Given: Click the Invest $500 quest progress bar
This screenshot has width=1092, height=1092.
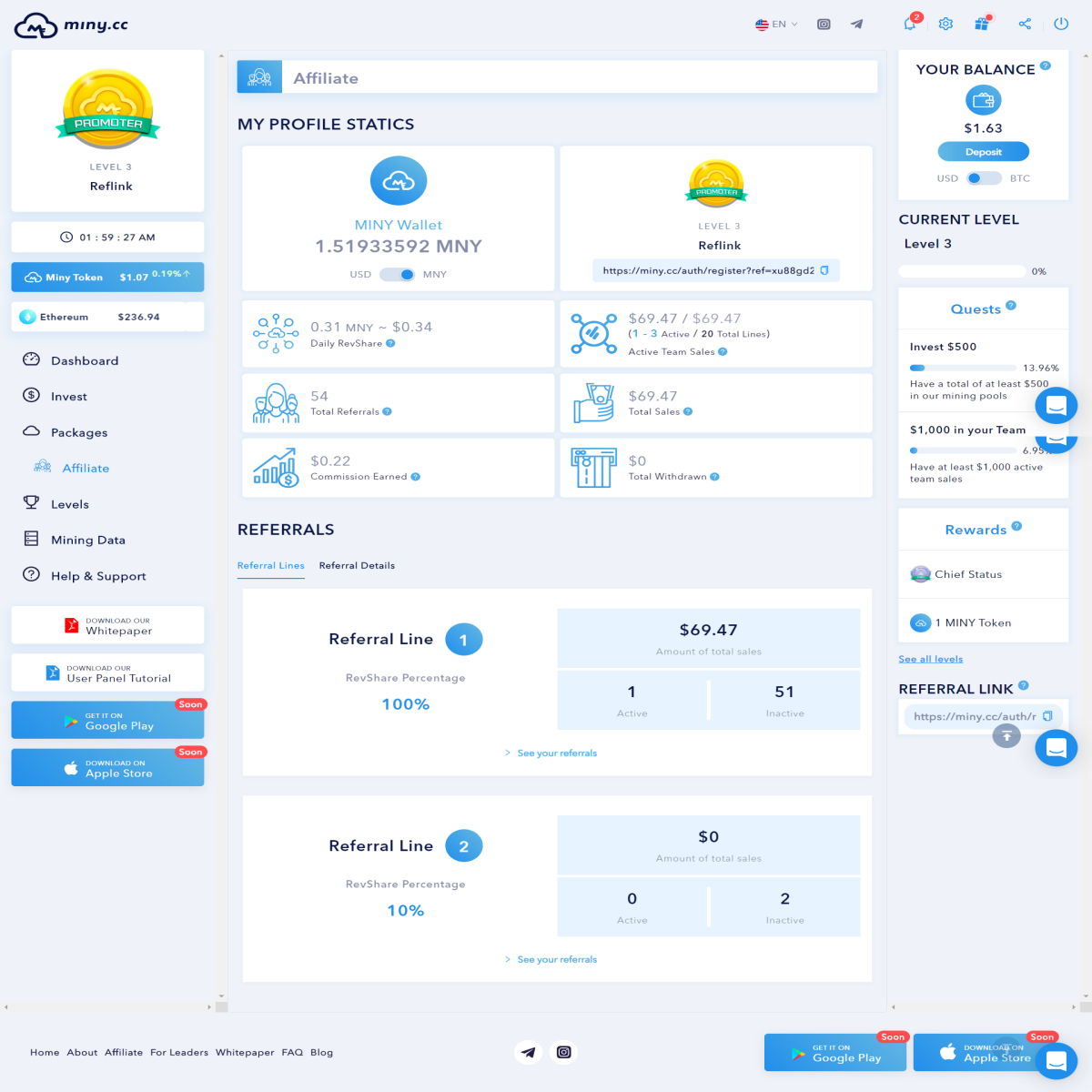Looking at the screenshot, I should click(x=964, y=368).
